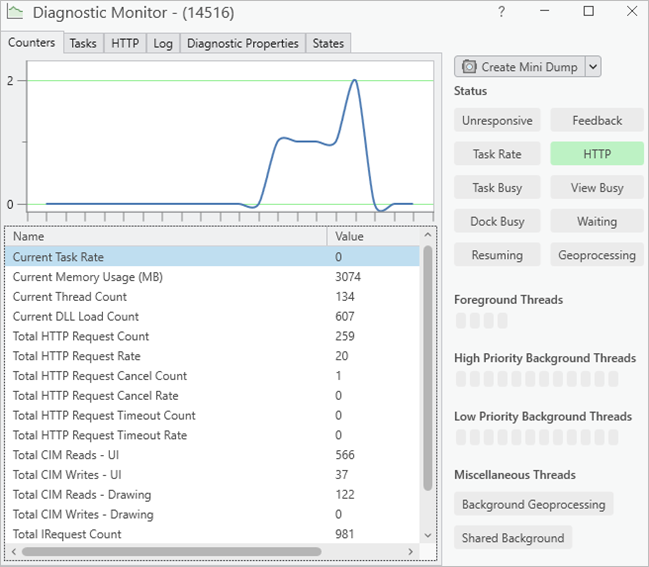Click the Background Geoprocessing thread button
The width and height of the screenshot is (649, 567).
point(533,504)
